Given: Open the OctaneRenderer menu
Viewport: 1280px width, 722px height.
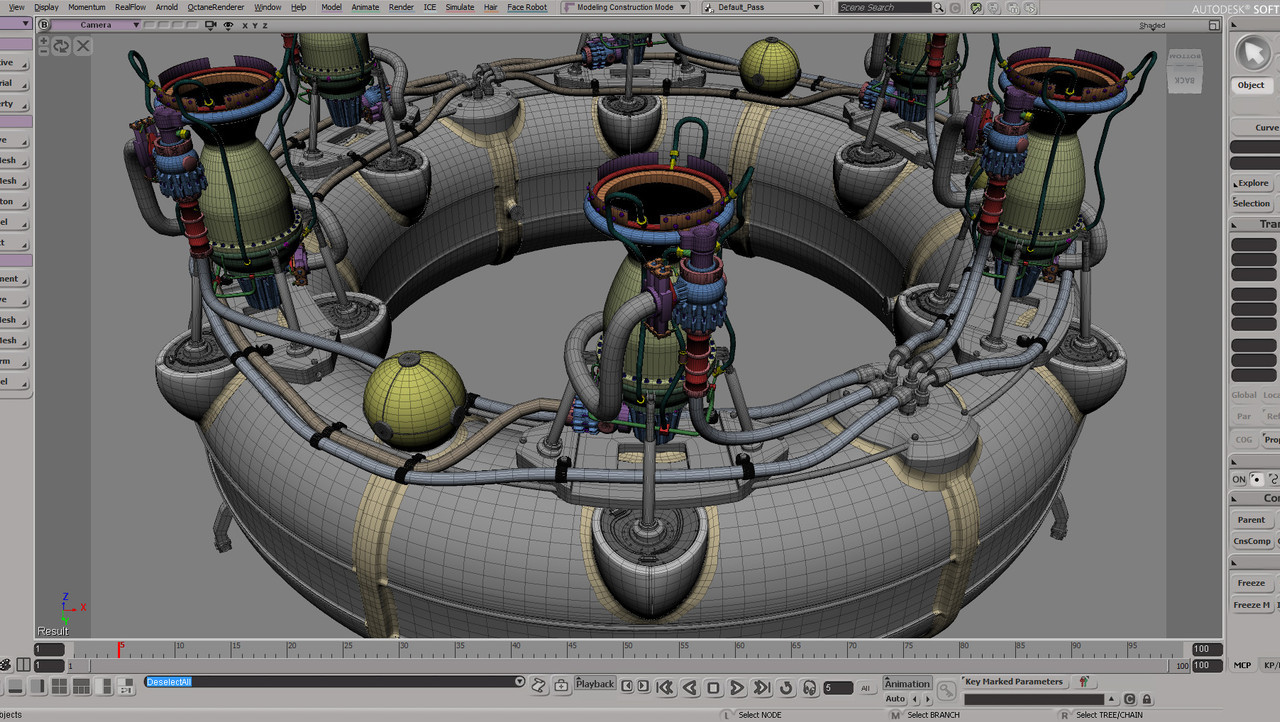Looking at the screenshot, I should [215, 7].
